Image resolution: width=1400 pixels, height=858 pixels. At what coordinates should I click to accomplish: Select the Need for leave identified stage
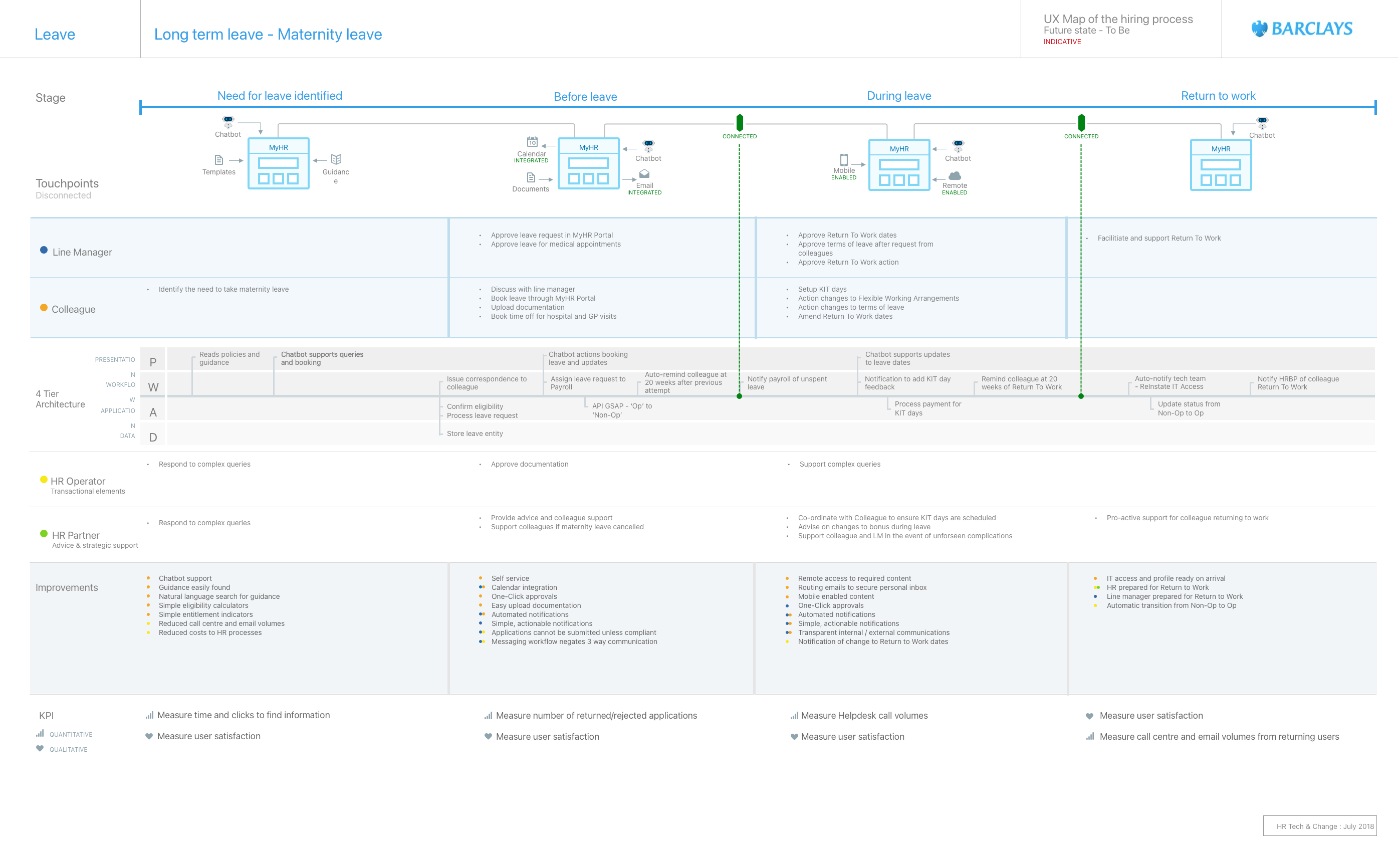click(x=280, y=95)
